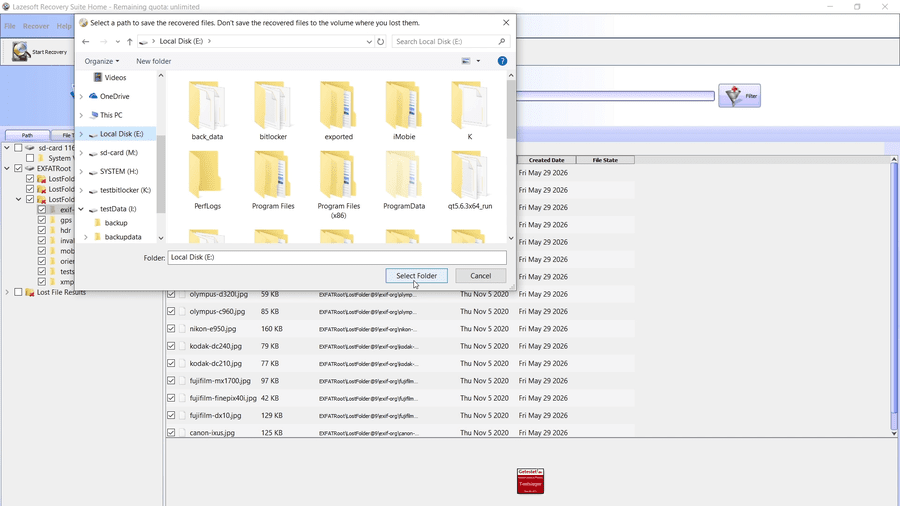Click the Folder name input field

coord(337,258)
